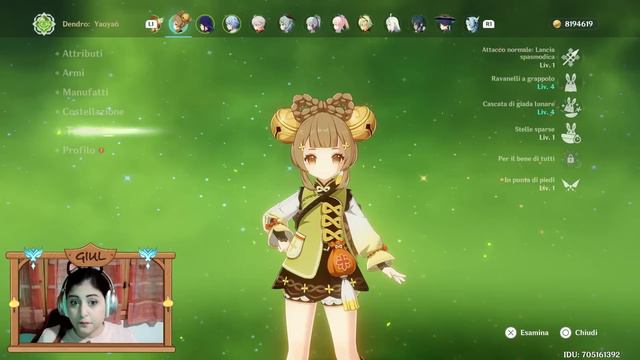
Task: Click the locked Per il bene di tutti icon
Action: (x=571, y=159)
